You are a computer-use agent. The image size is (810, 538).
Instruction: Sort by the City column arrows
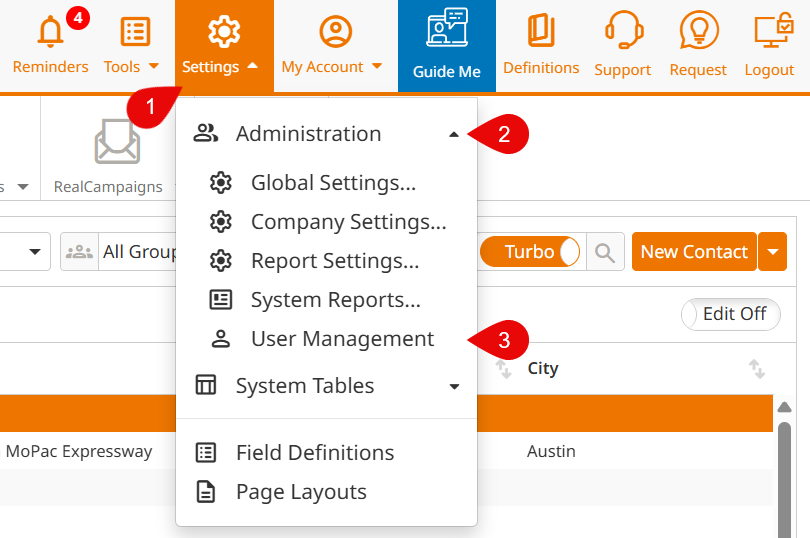coord(757,369)
